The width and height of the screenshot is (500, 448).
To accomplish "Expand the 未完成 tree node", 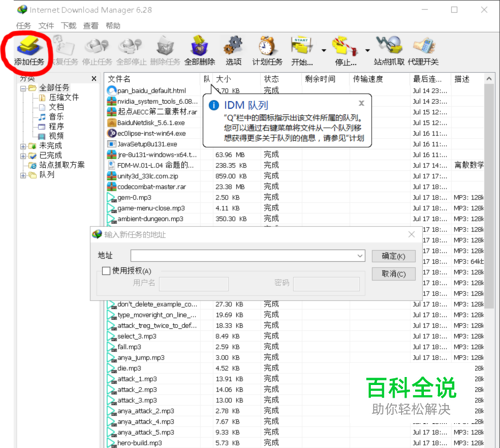I will pyautogui.click(x=23, y=146).
